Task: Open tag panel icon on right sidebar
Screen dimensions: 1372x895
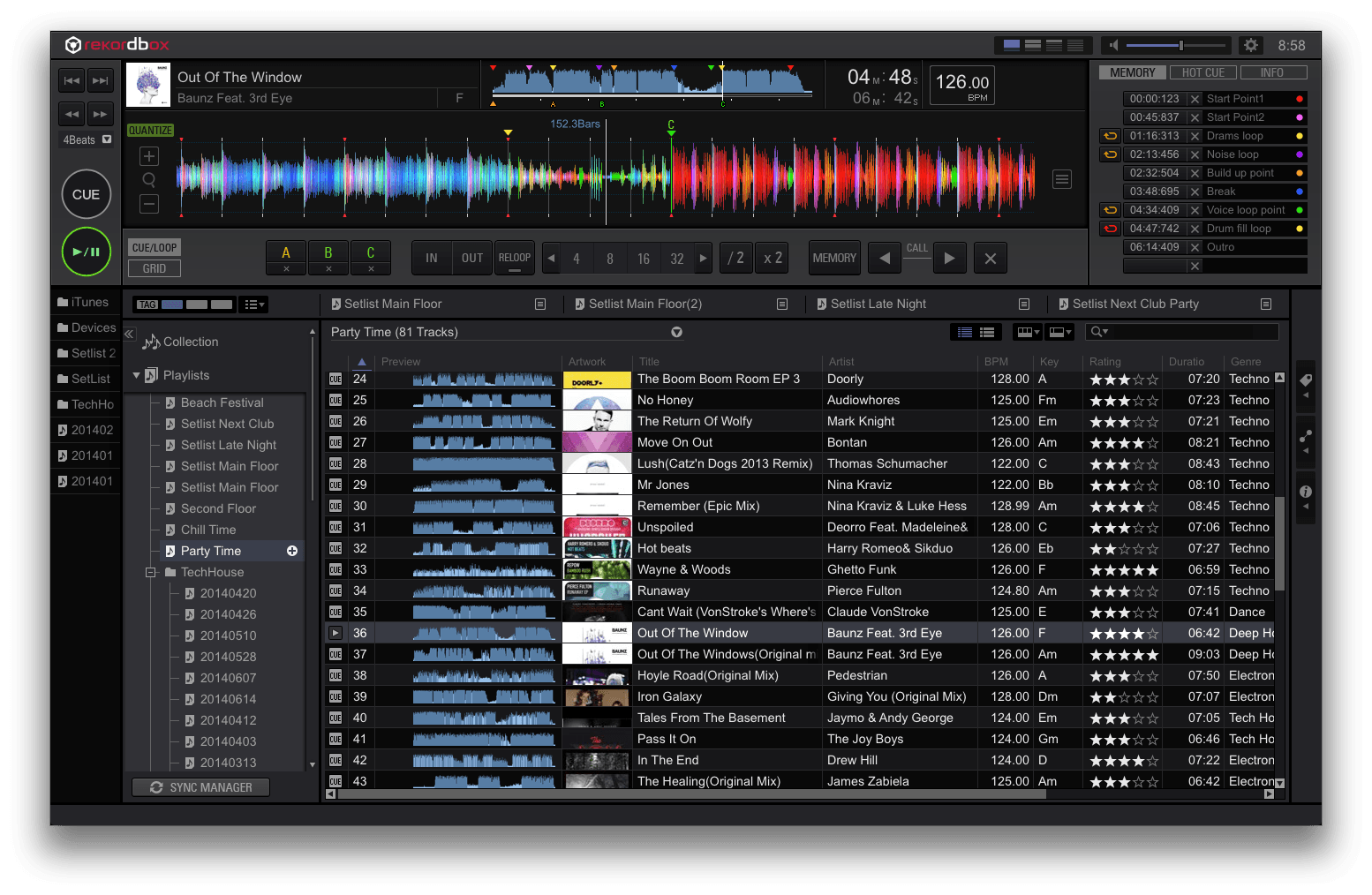Action: click(1306, 384)
